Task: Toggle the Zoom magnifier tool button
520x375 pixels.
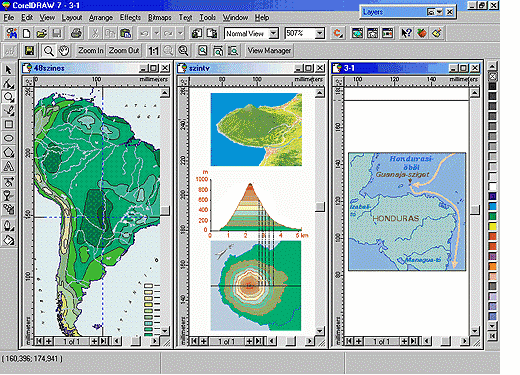Action: click(x=49, y=51)
